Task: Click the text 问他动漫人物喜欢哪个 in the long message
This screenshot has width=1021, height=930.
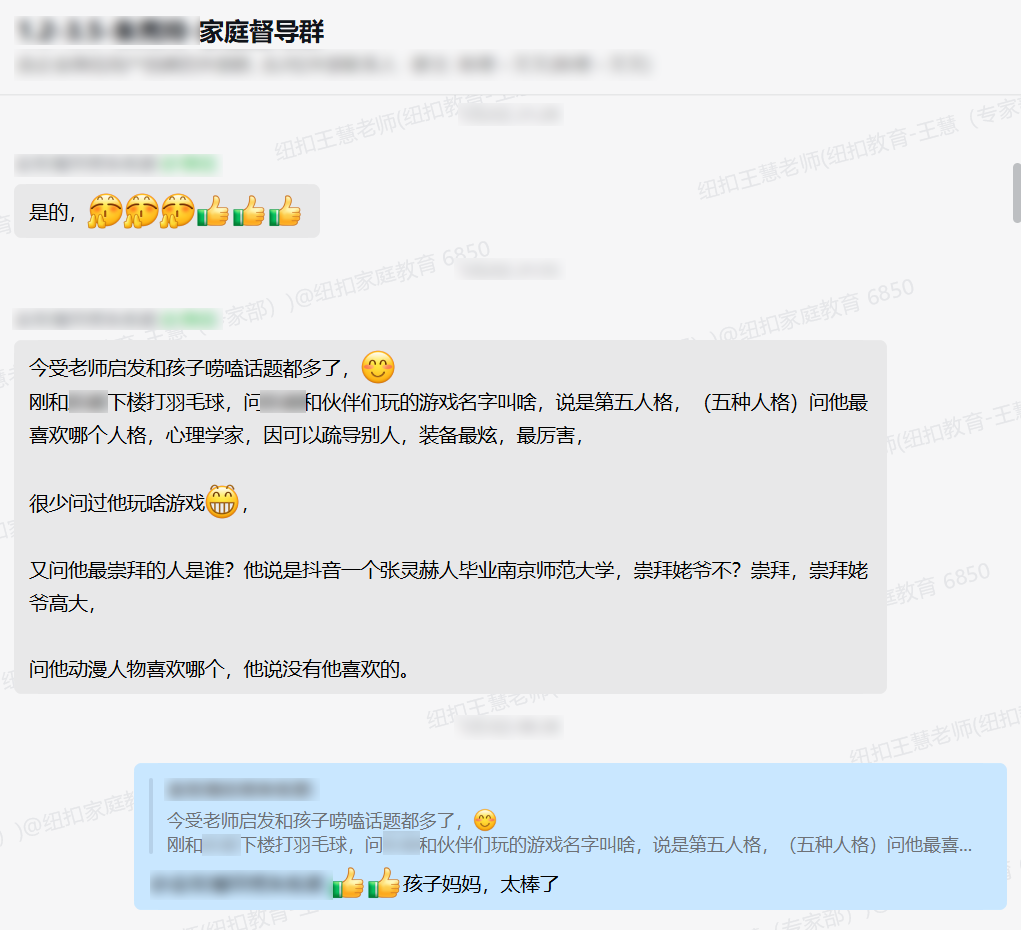Action: 126,669
